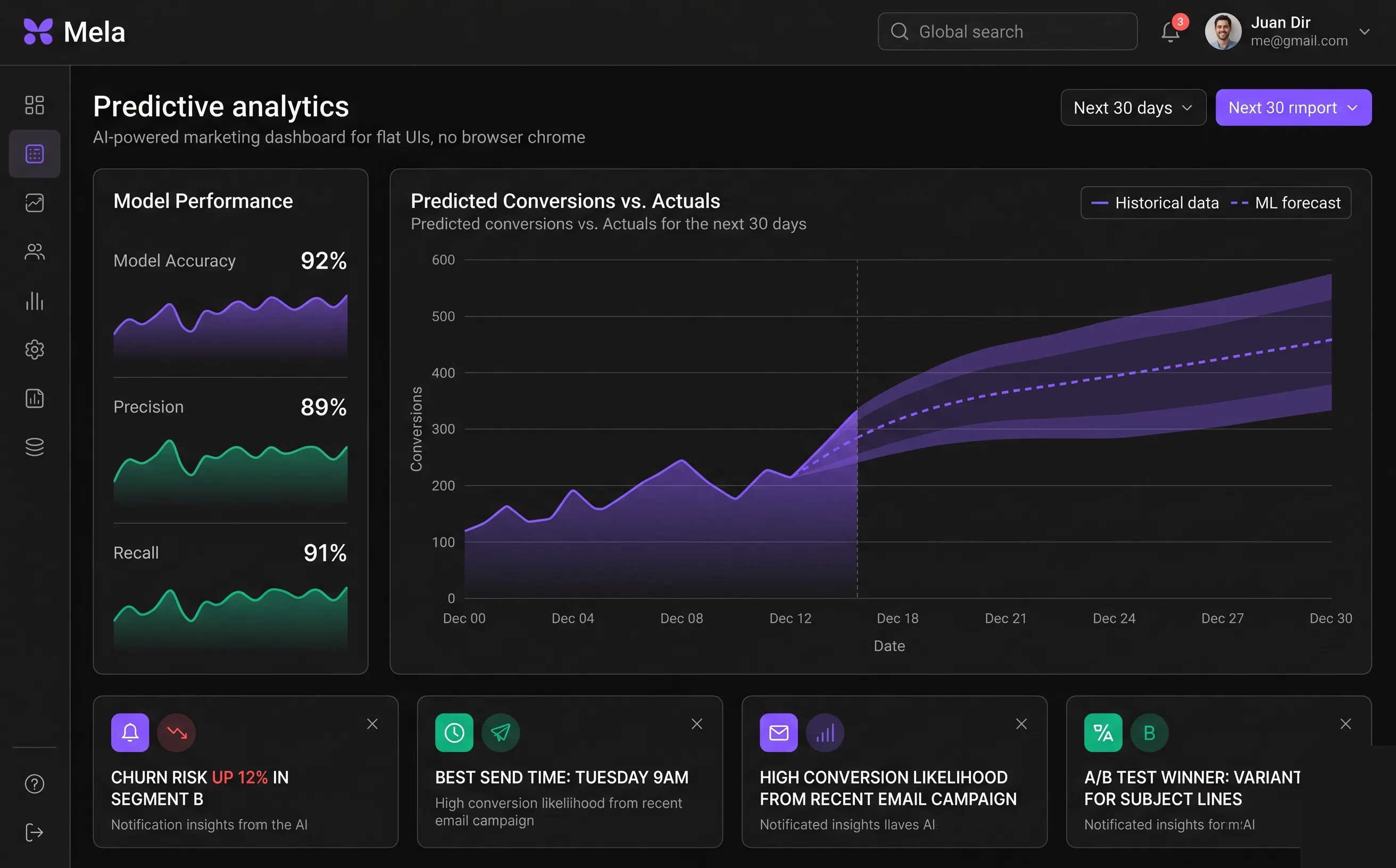The image size is (1396, 868).
Task: Open the notifications bell with badge
Action: tap(1171, 31)
